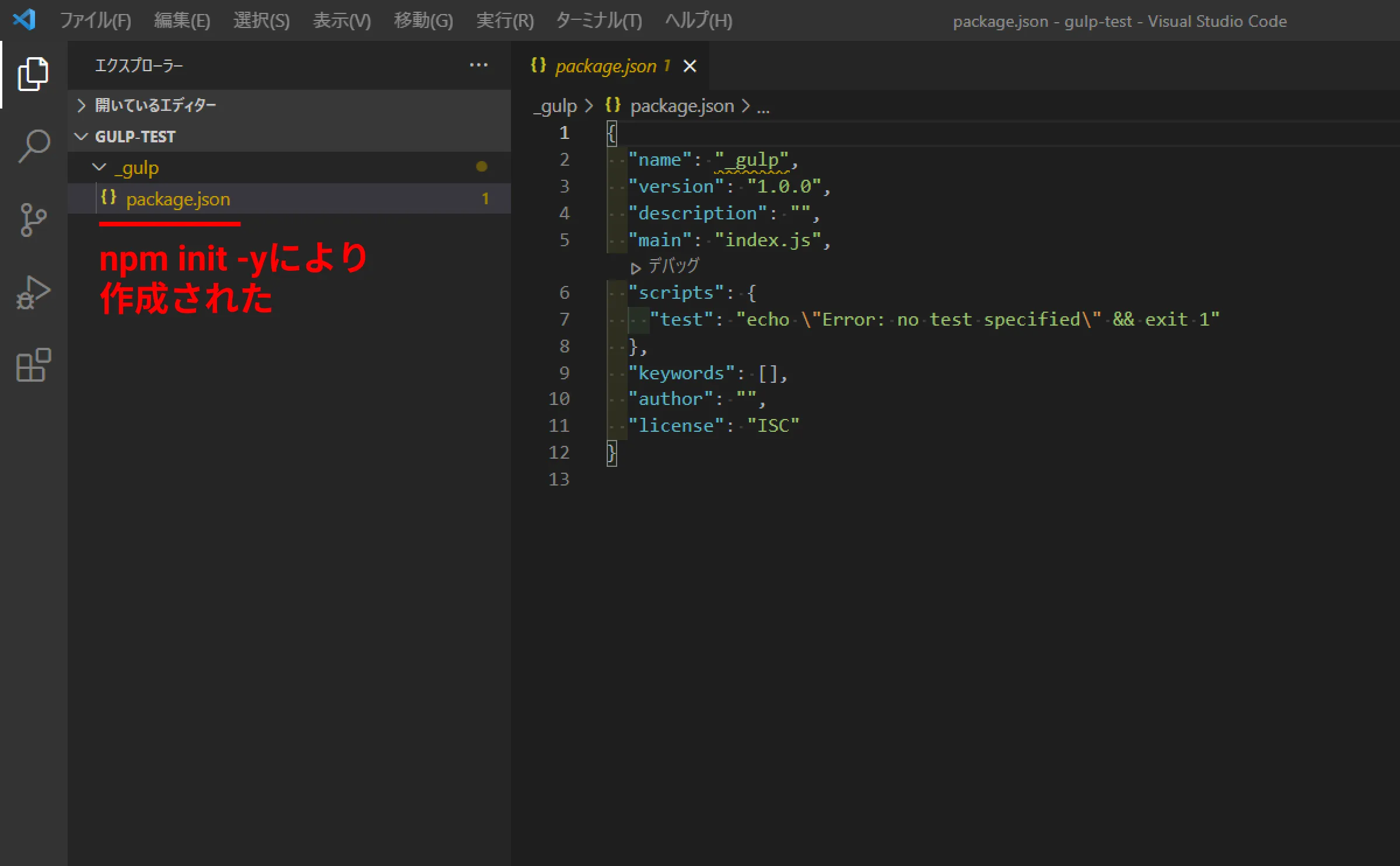Click the デバッグ code lens link

click(x=673, y=266)
